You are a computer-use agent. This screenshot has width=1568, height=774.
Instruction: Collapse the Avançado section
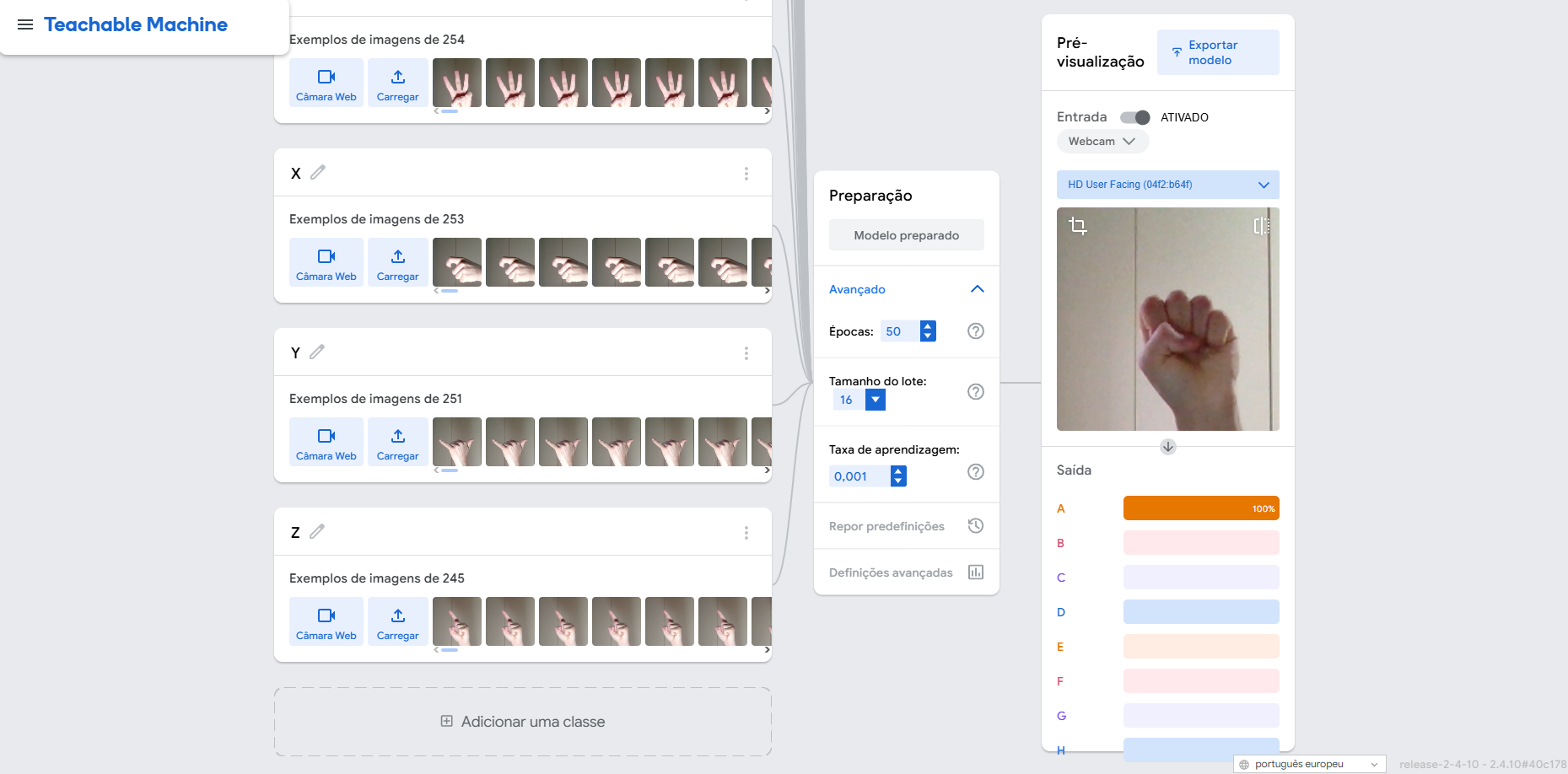[977, 289]
